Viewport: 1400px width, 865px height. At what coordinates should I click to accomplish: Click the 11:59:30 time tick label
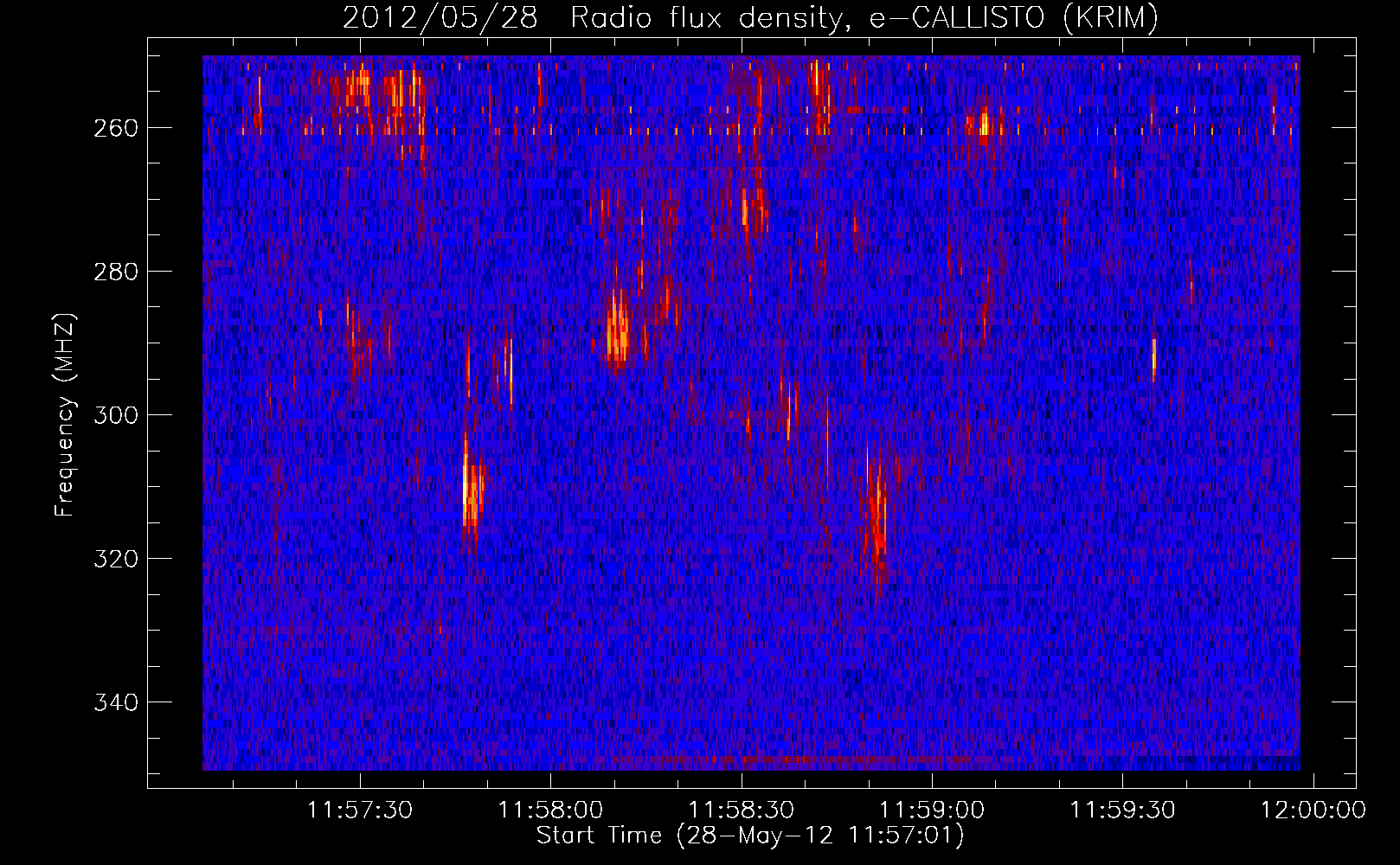(1123, 810)
